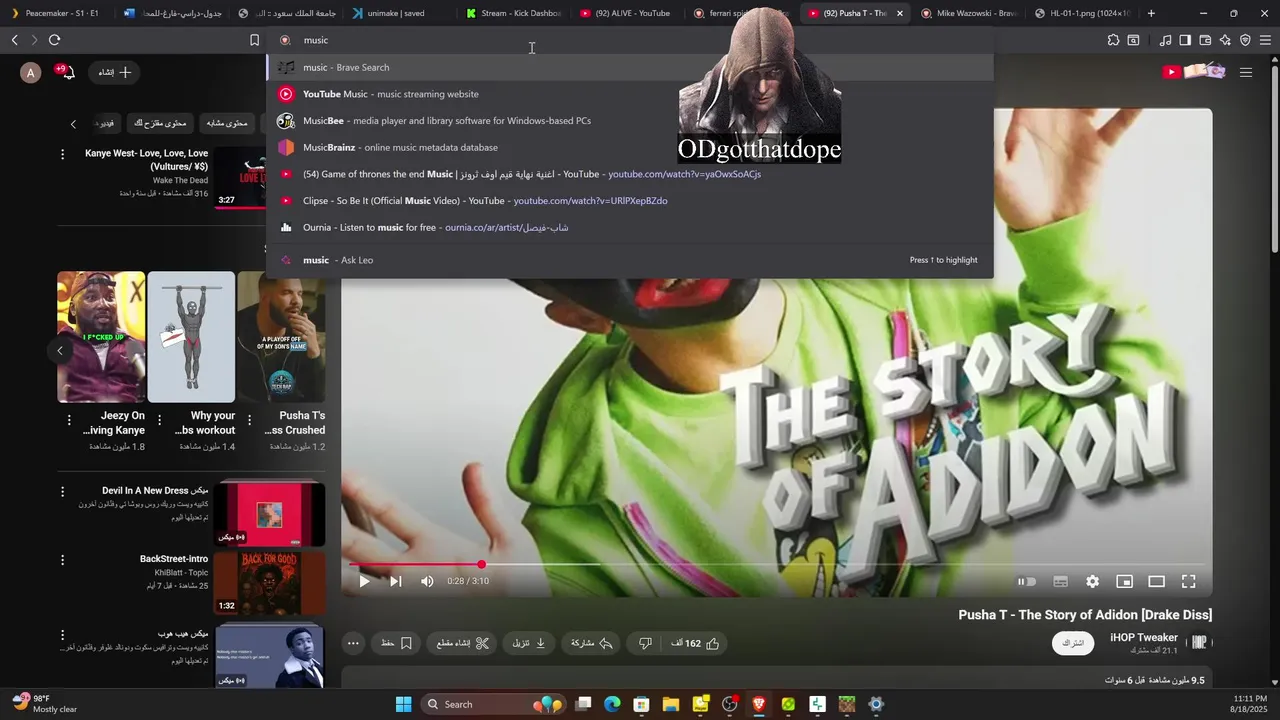Open Brave Leo AI sparkle icon

coord(1225,40)
